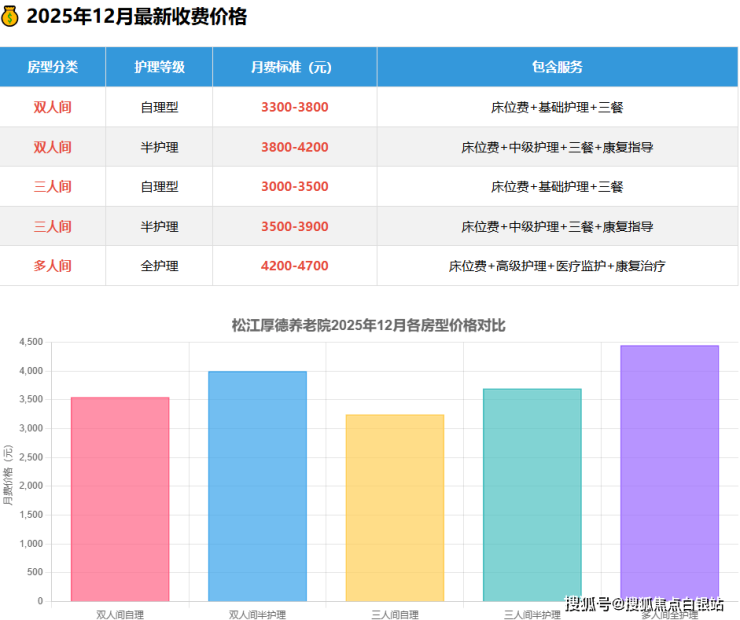This screenshot has width=740, height=620.
Task: Select the 4200-4700 price cell
Action: pyautogui.click(x=294, y=266)
